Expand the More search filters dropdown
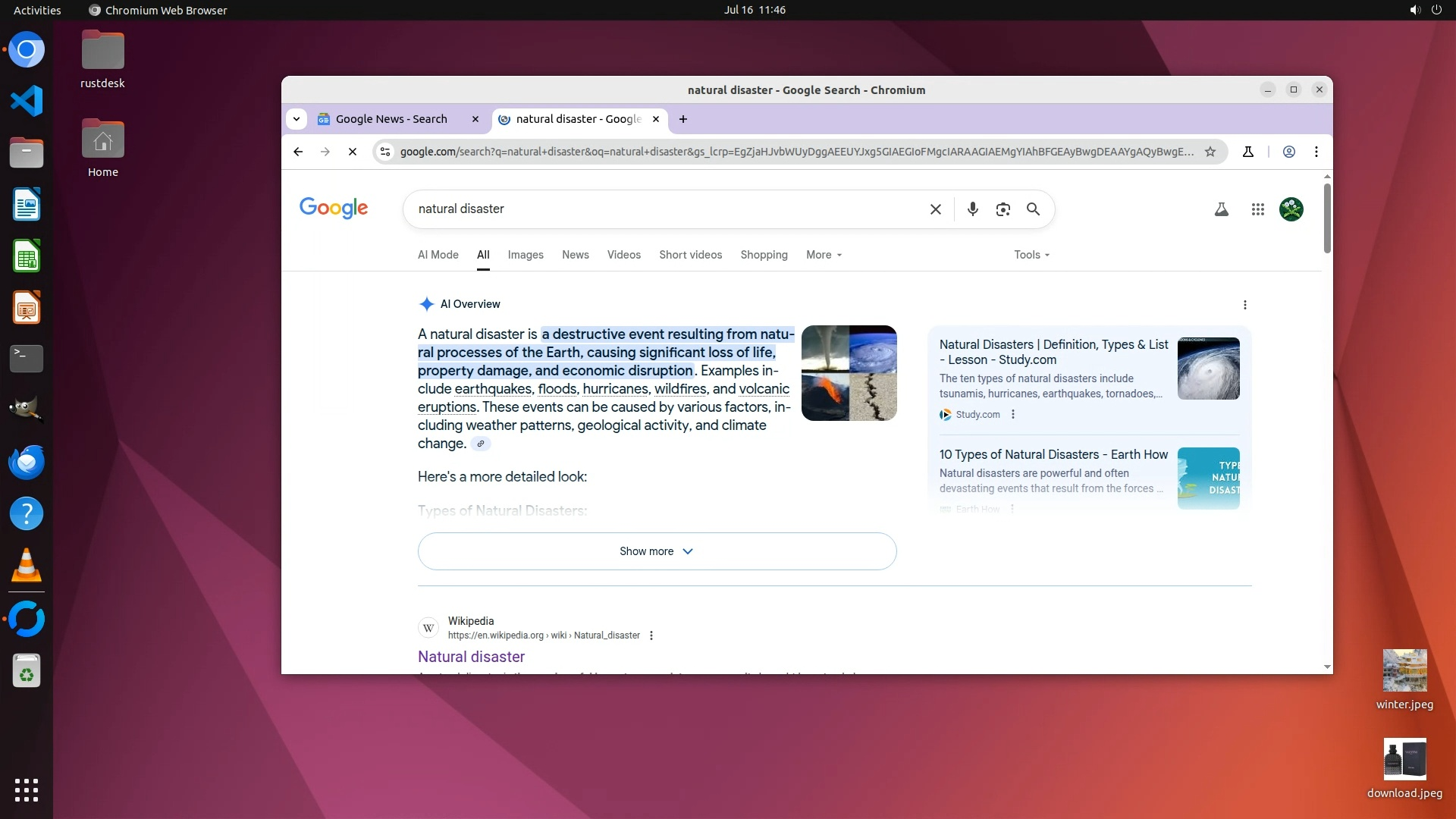Image resolution: width=1456 pixels, height=819 pixels. point(824,255)
